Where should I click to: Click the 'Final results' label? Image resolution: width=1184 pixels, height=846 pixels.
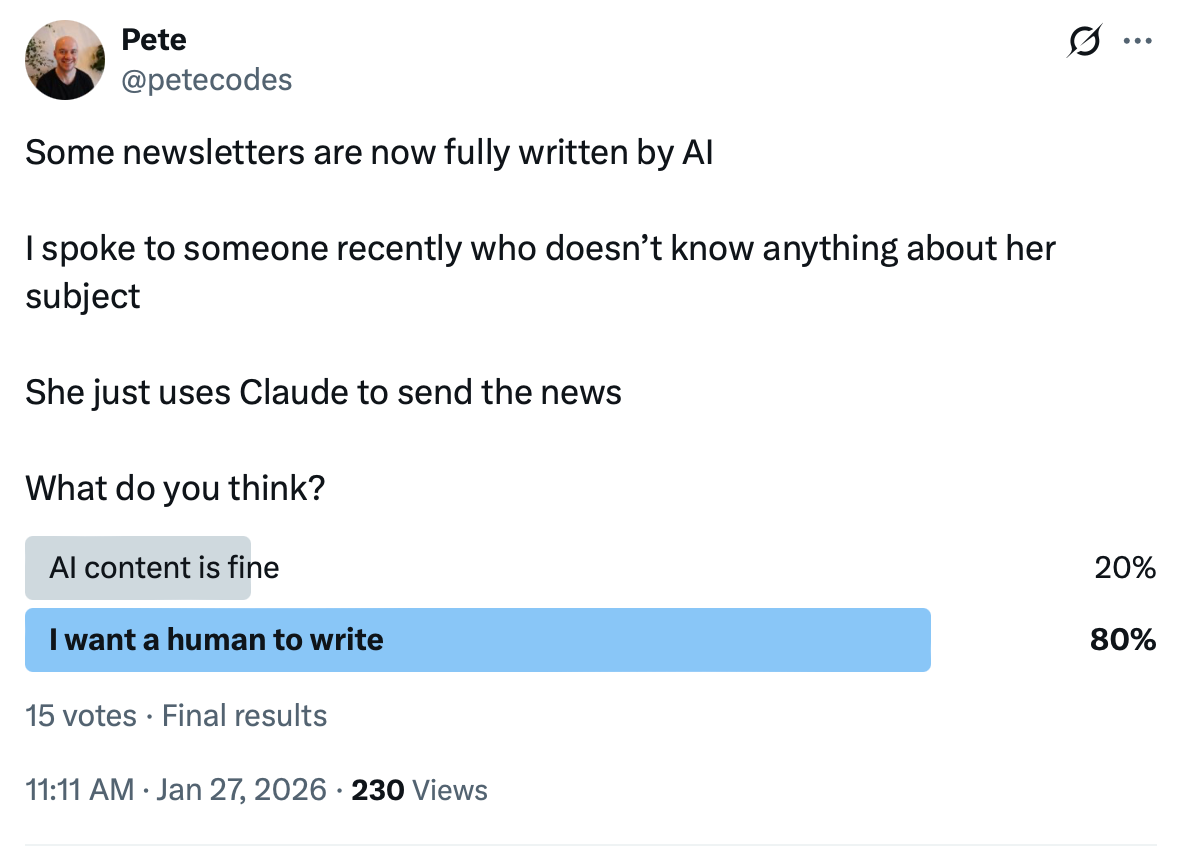point(244,716)
